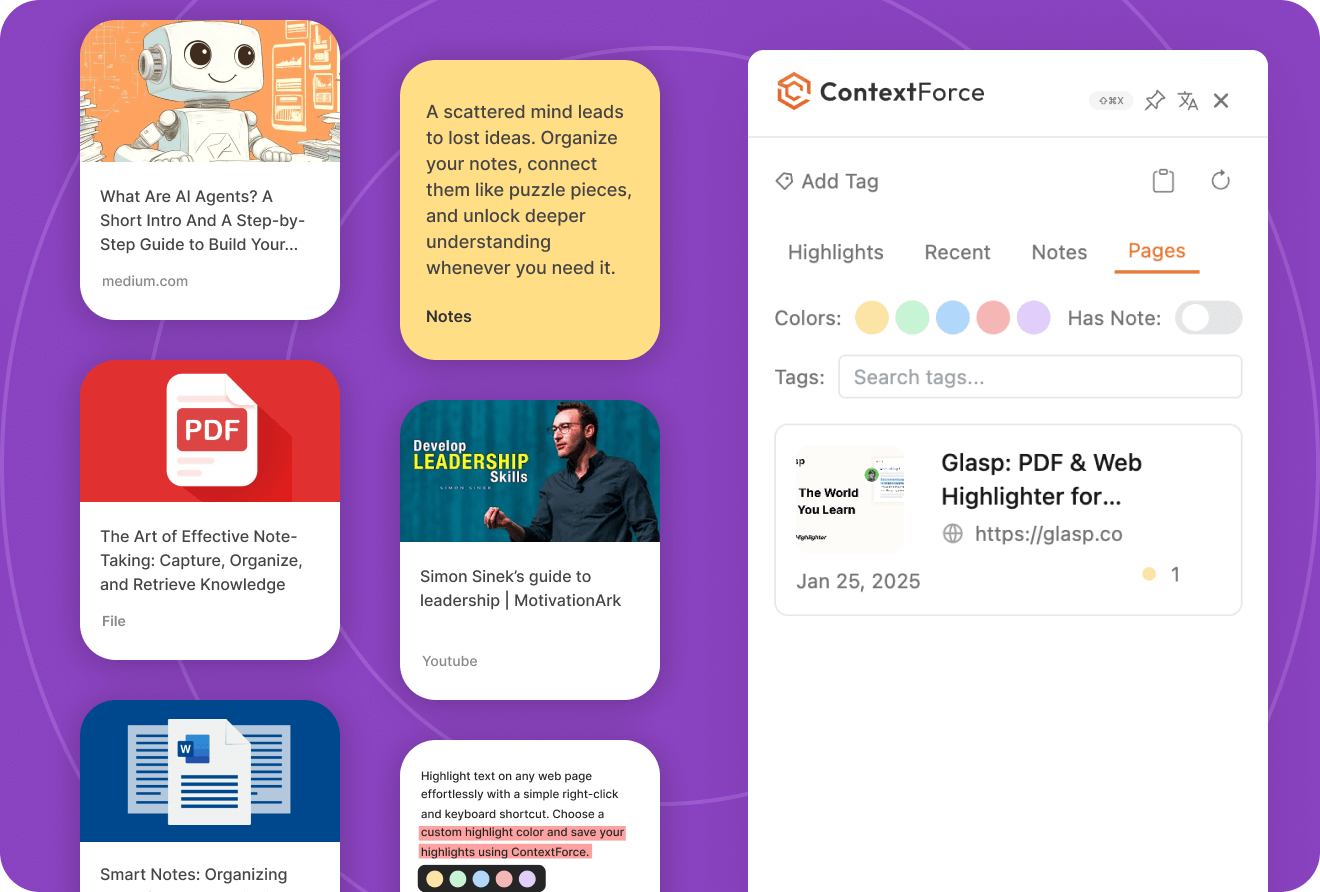
Task: Click the refresh icon
Action: coord(1220,181)
